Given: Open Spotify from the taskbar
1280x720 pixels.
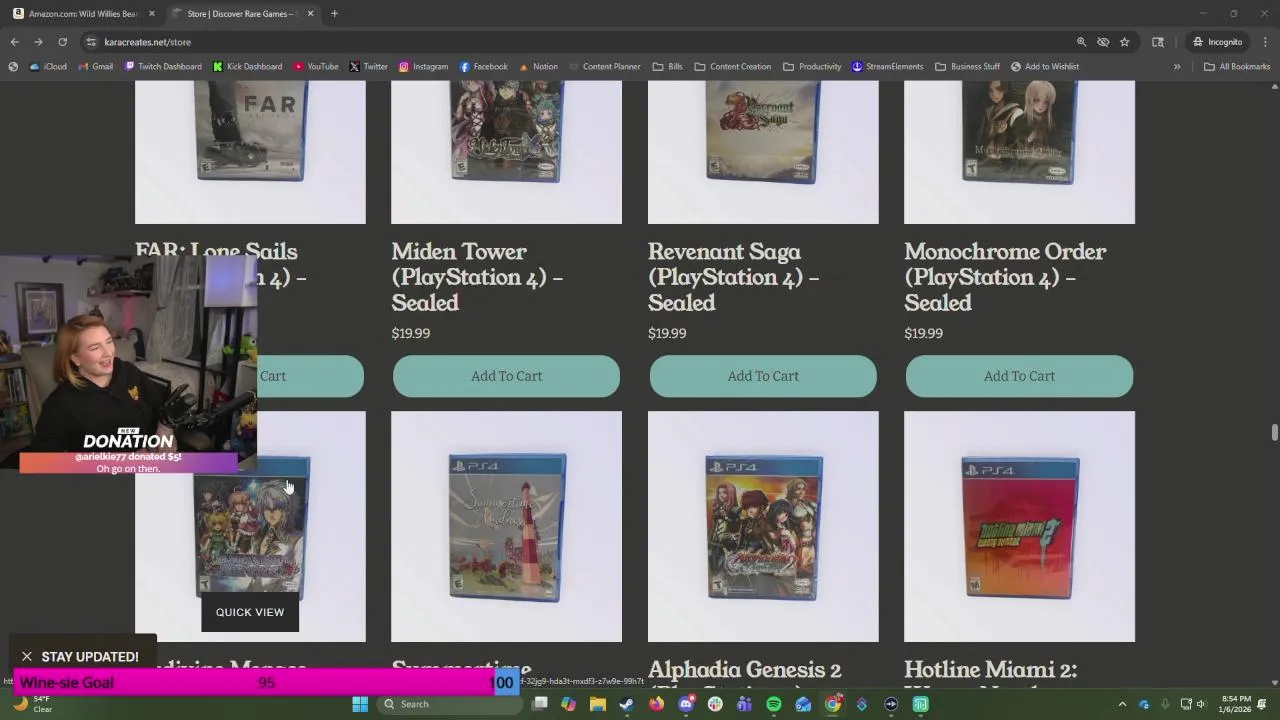Looking at the screenshot, I should pos(774,704).
